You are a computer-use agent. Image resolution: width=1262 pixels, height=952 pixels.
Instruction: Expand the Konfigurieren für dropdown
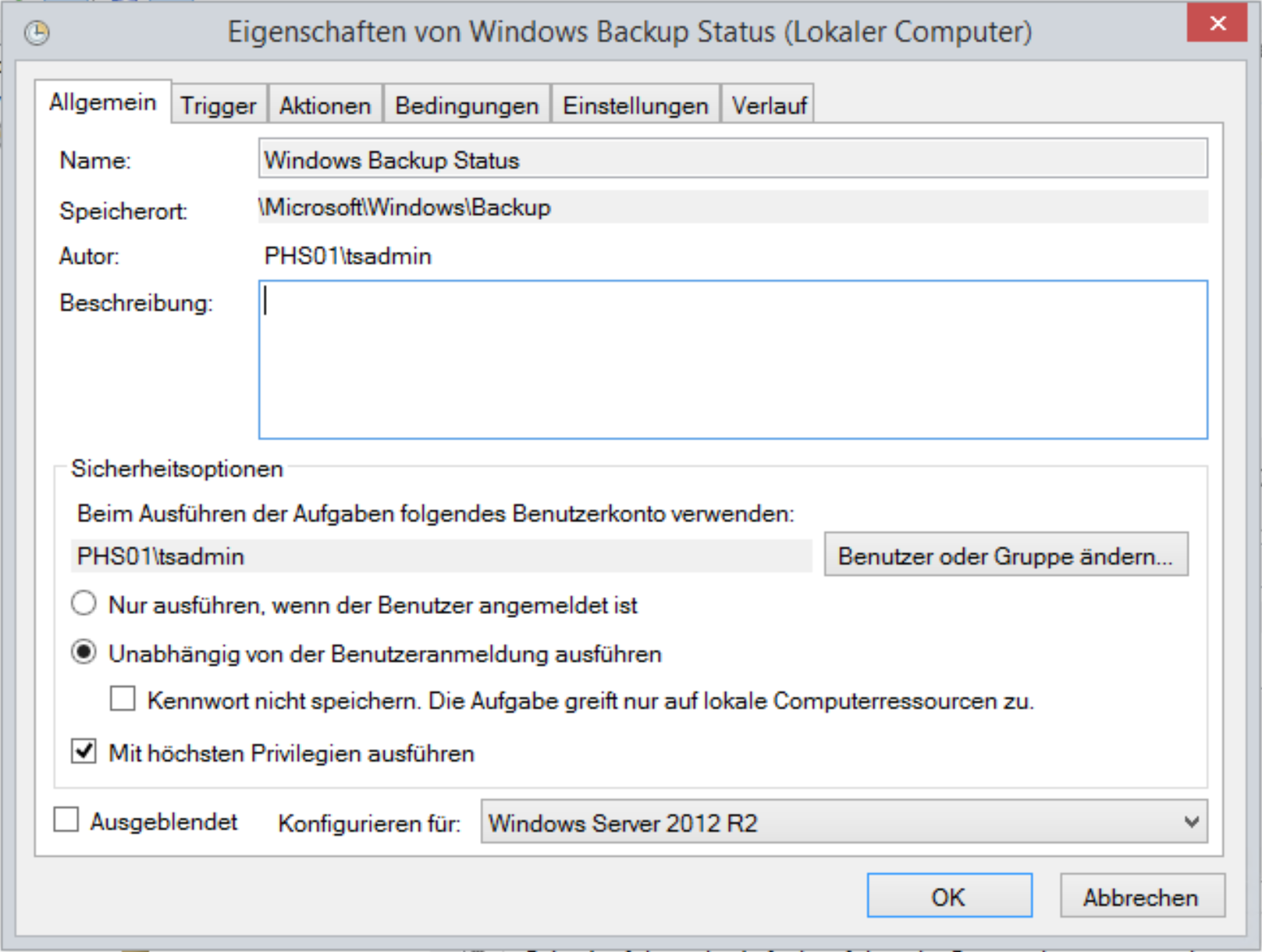coord(843,822)
